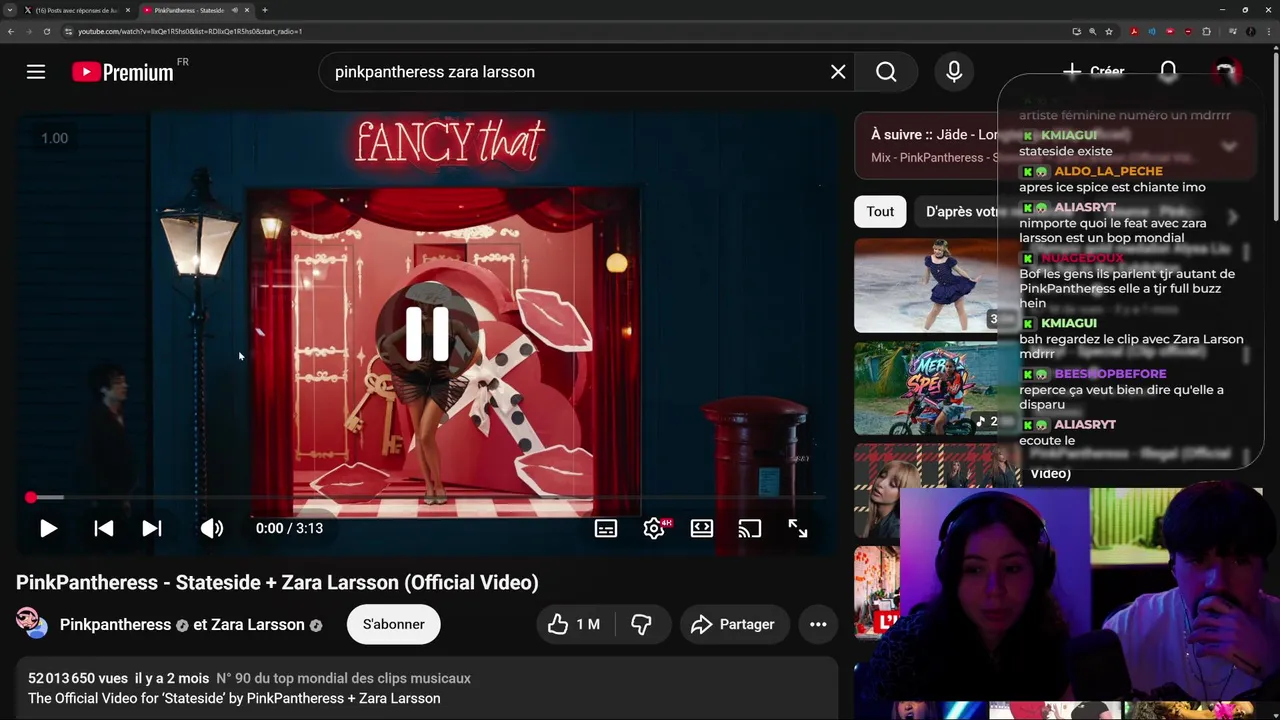Image resolution: width=1280 pixels, height=720 pixels.
Task: Open the notifications bell
Action: point(1168,72)
